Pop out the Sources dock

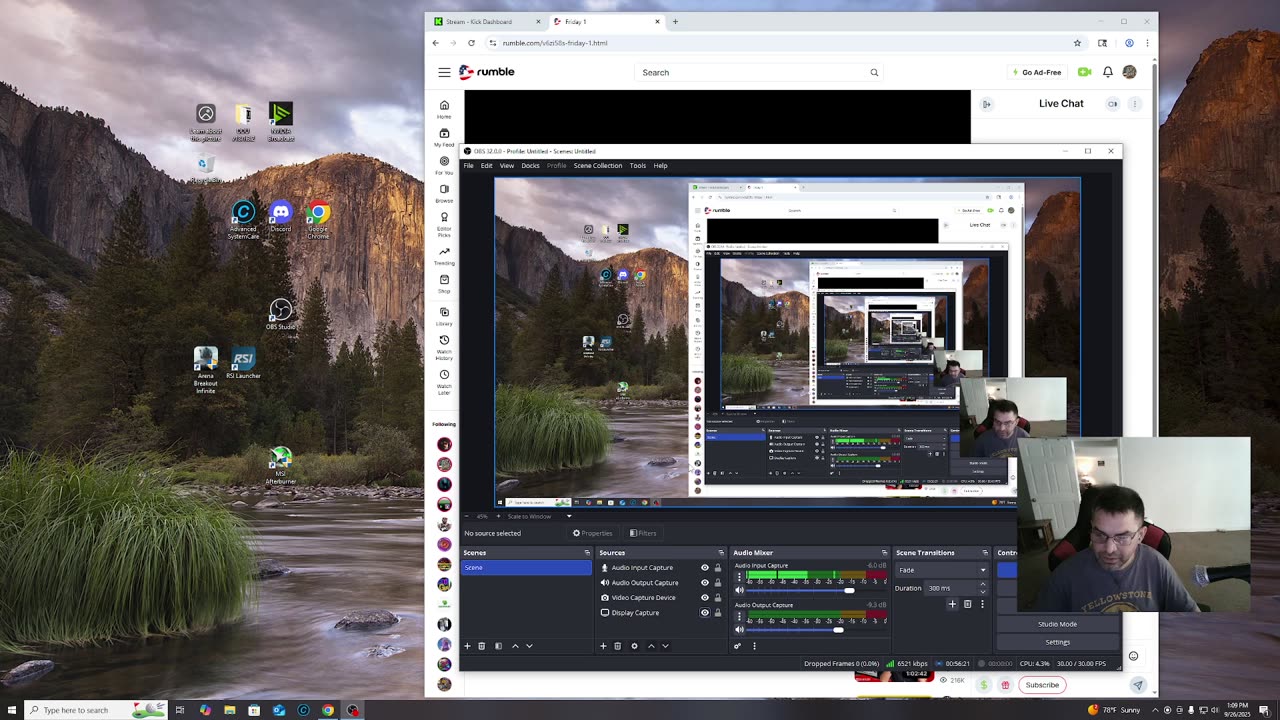click(x=721, y=553)
